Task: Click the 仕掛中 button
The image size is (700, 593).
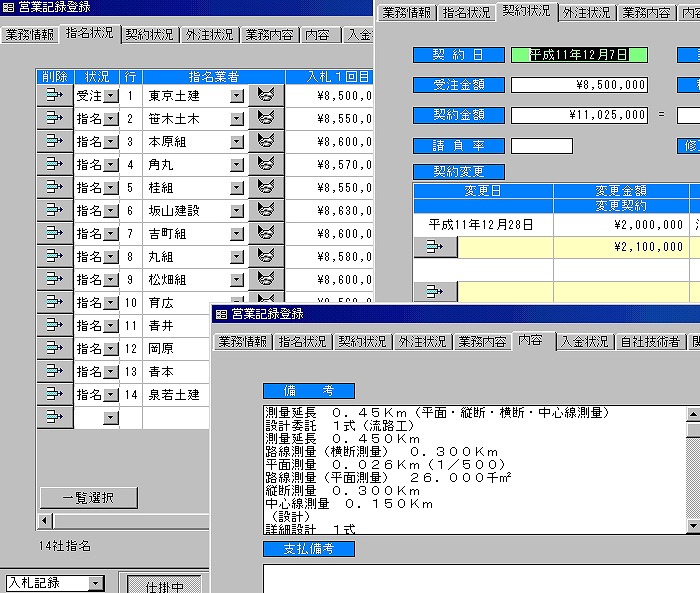Action: pos(165,584)
